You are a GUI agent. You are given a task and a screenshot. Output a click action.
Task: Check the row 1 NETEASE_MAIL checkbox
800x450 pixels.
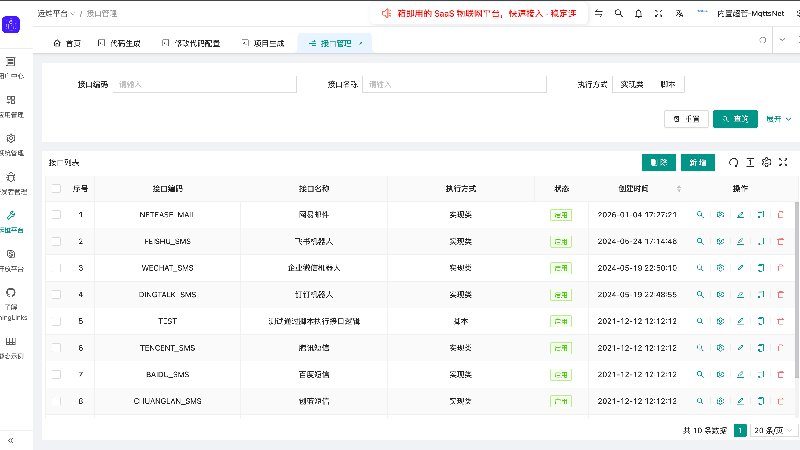pyautogui.click(x=56, y=215)
